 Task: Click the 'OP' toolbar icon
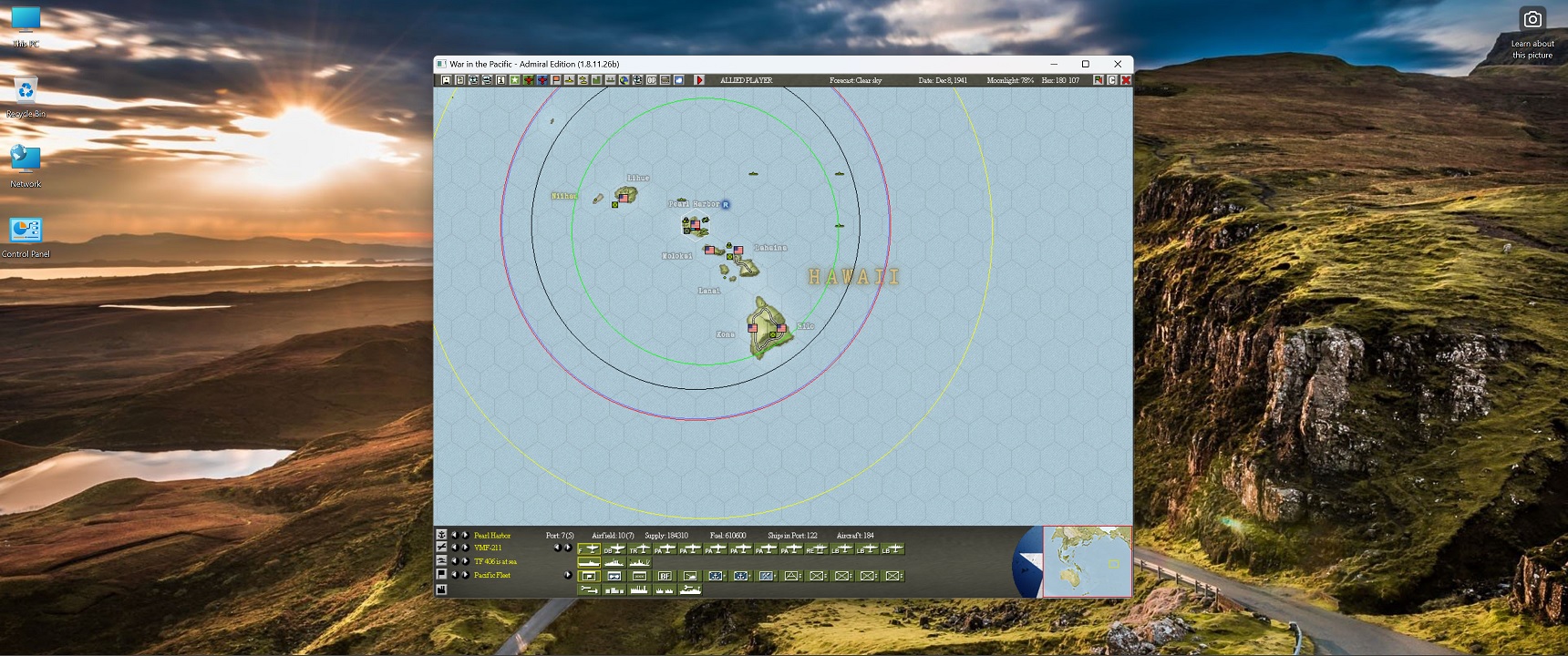pyautogui.click(x=651, y=80)
